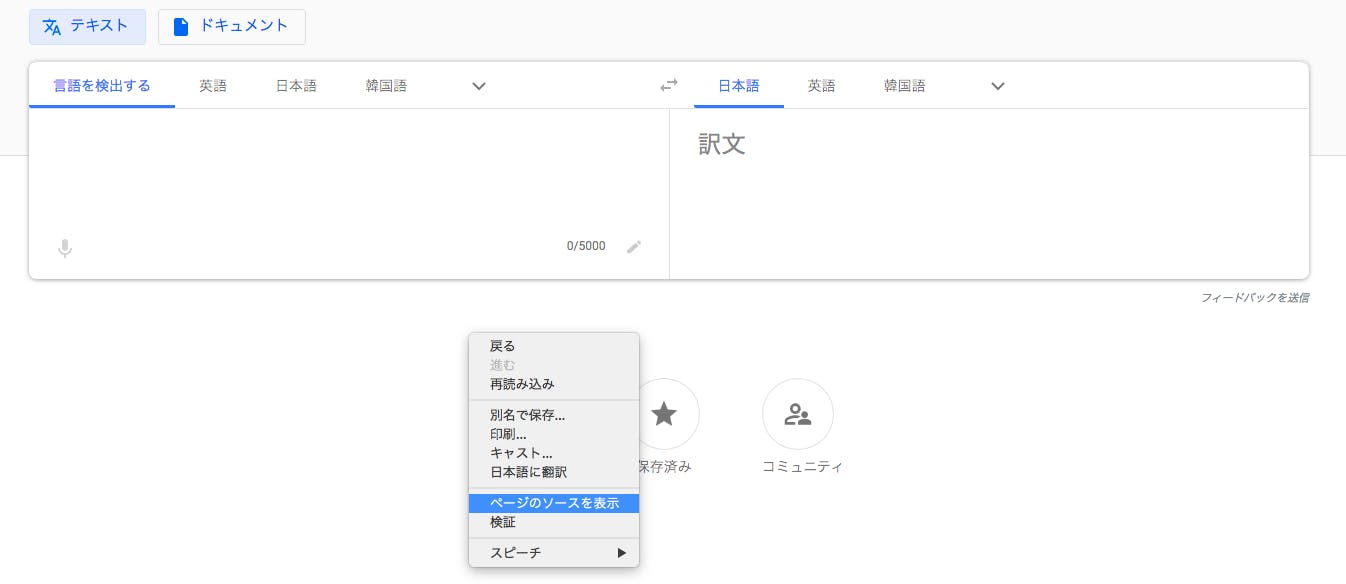This screenshot has height=584, width=1346.
Task: Click the document icon on the ドキュメント button
Action: 181,27
